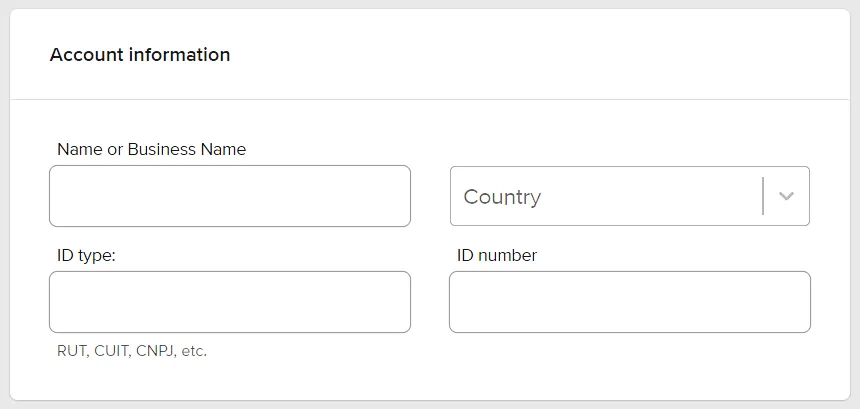Expand the country list via down arrow
The image size is (860, 409).
[x=786, y=196]
